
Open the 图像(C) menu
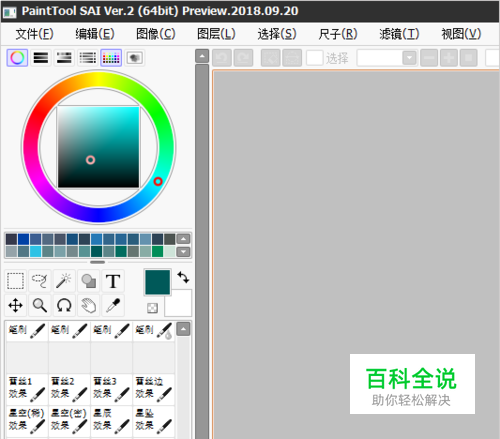[x=156, y=34]
